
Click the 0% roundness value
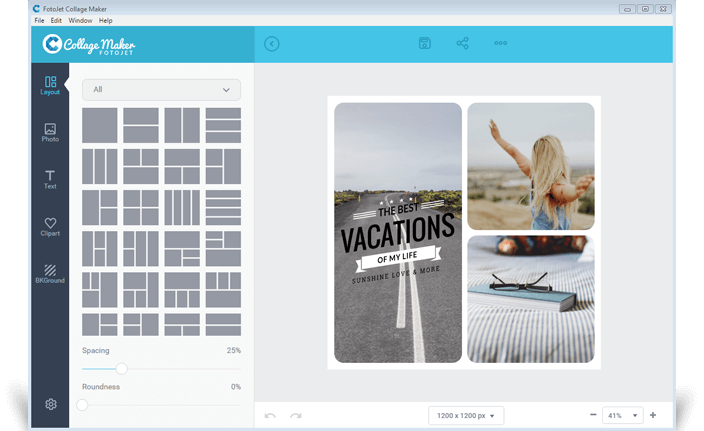(x=236, y=387)
